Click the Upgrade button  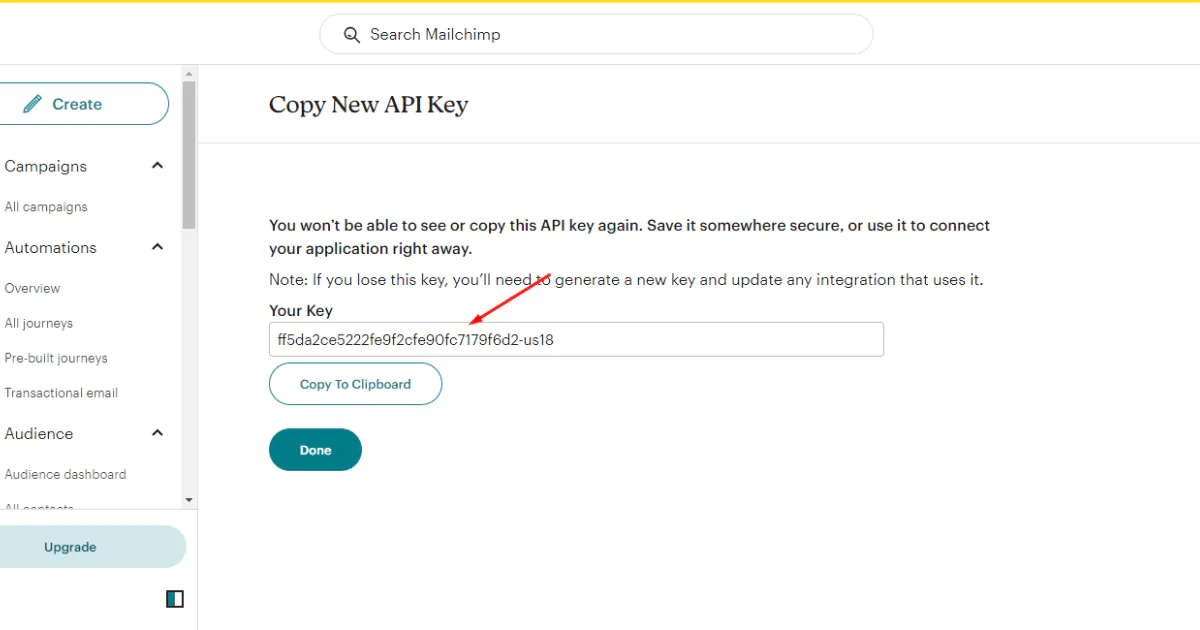(69, 547)
